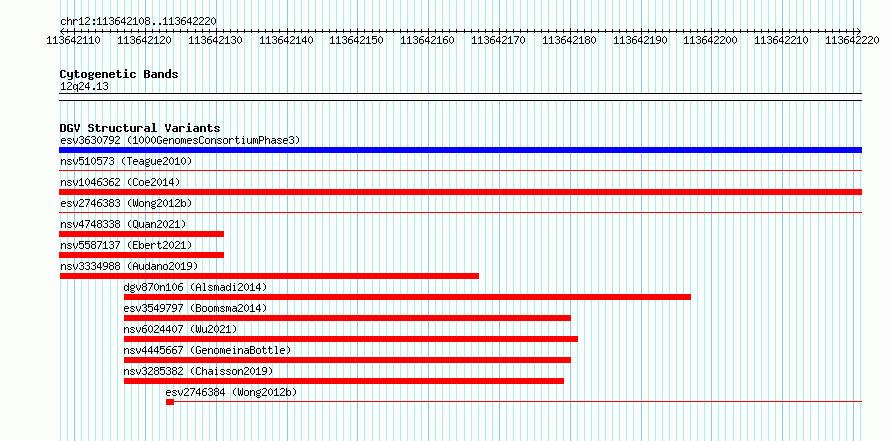This screenshot has width=890, height=441.
Task: Select the nsv4748338 (Quan2021) label
Action: (x=123, y=224)
